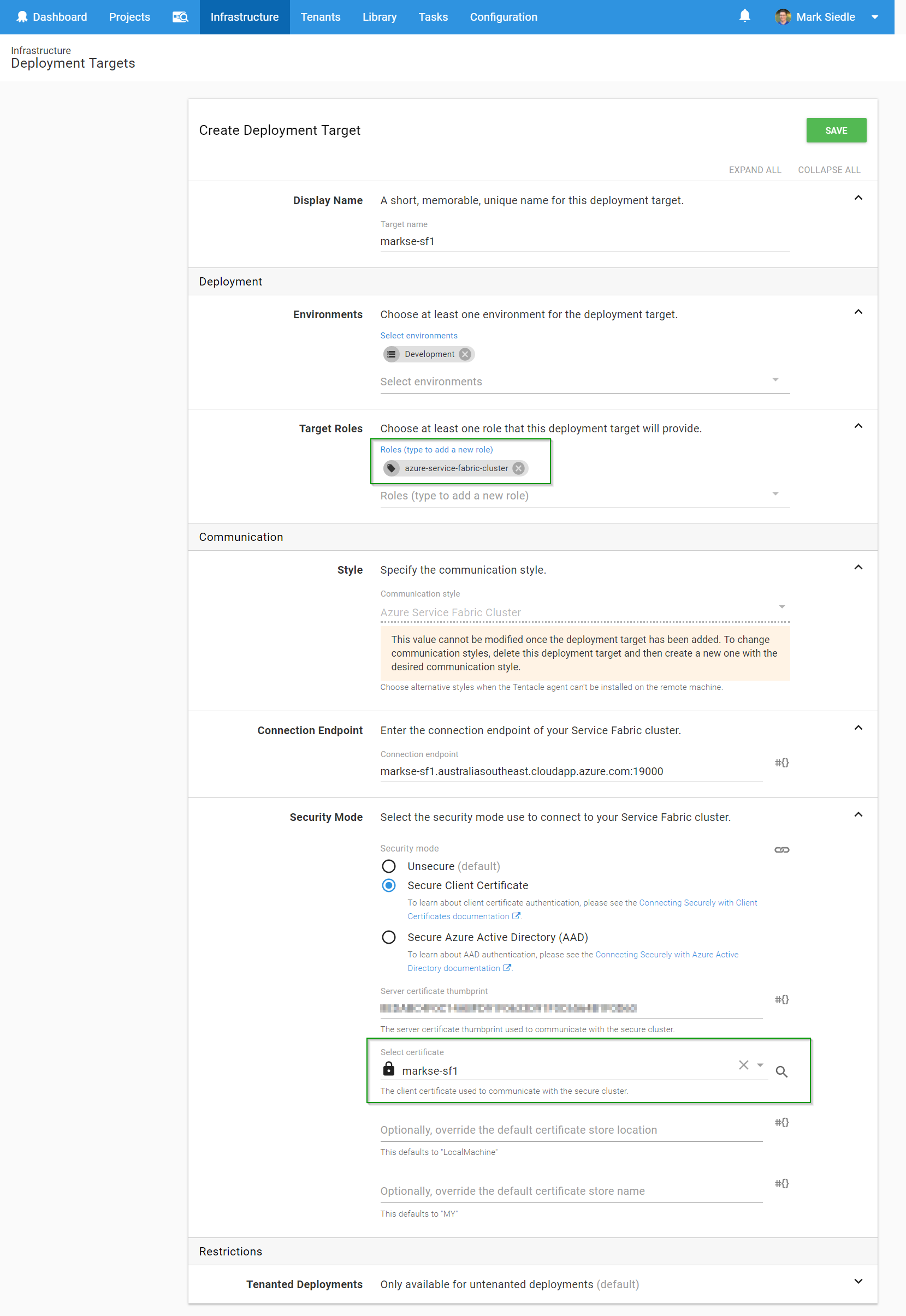Clear the markse-sf1 certificate selection
906x1316 pixels.
coord(743,1065)
